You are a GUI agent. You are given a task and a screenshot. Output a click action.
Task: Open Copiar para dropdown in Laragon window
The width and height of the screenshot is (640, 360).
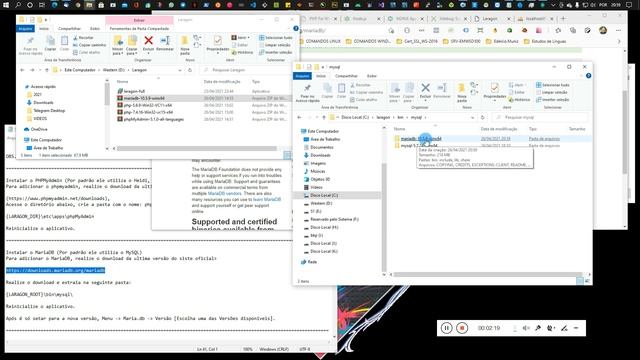click(x=132, y=46)
